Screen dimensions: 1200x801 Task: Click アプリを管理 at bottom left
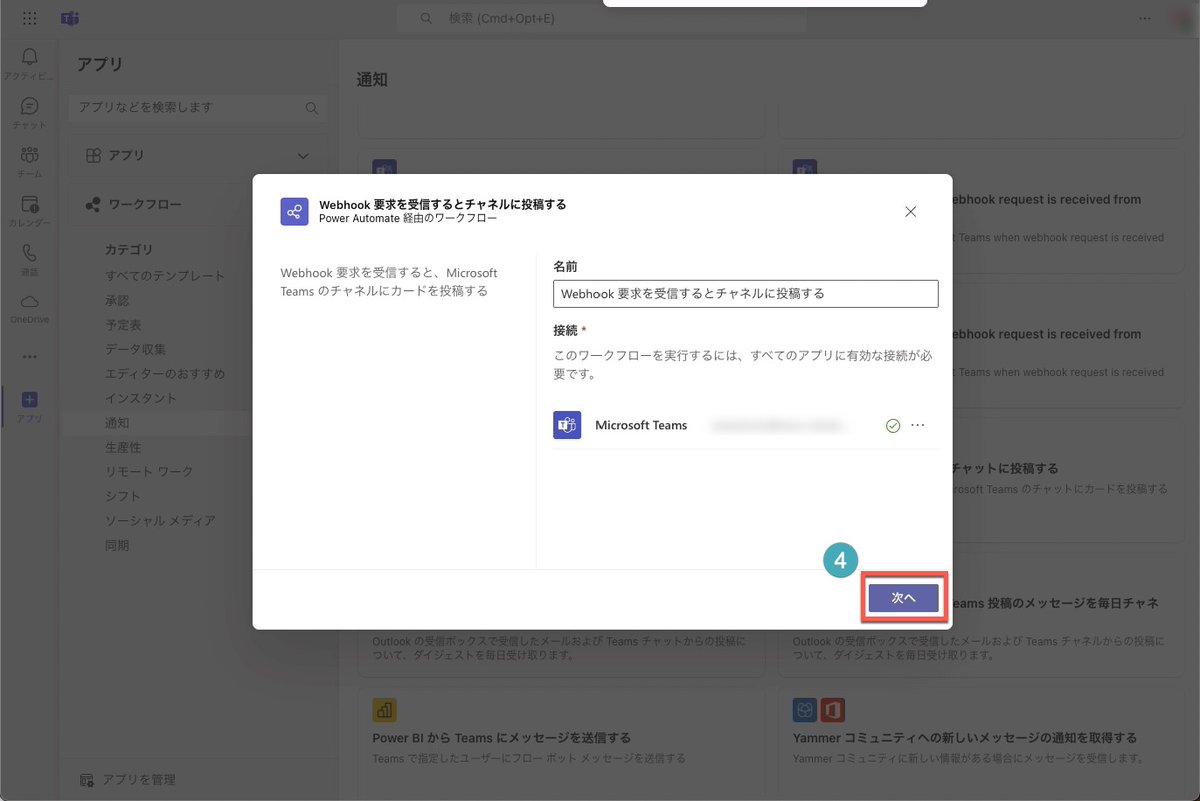point(127,779)
